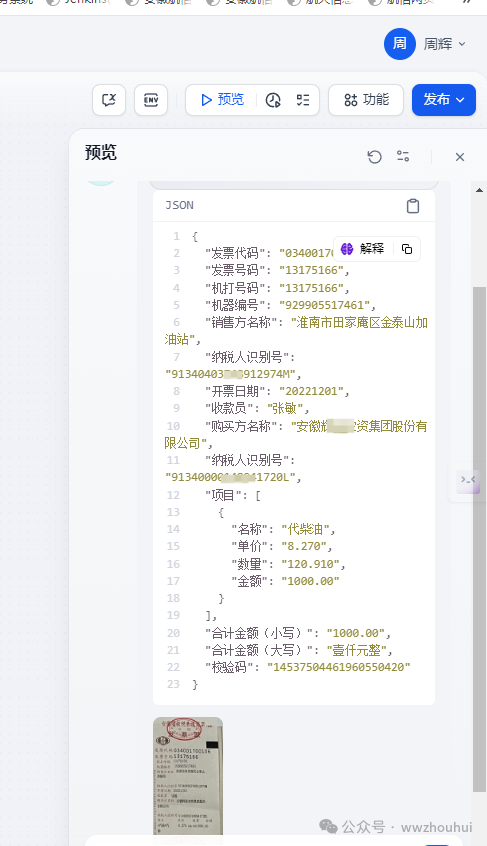The height and width of the screenshot is (846, 487).
Task: Open the 功能 features button
Action: coord(366,100)
